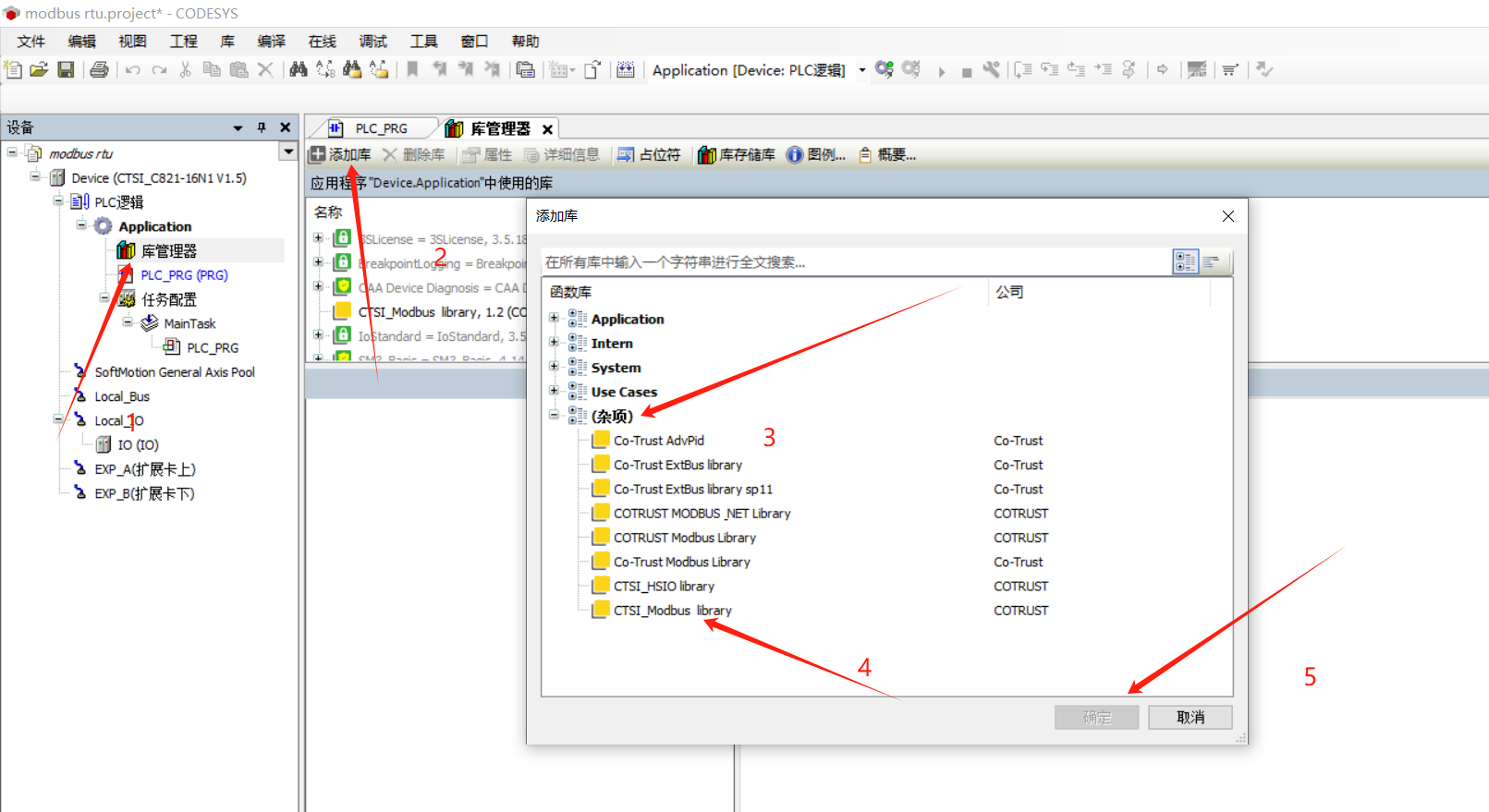
Task: Click the Paste clipboard icon
Action: 238,69
